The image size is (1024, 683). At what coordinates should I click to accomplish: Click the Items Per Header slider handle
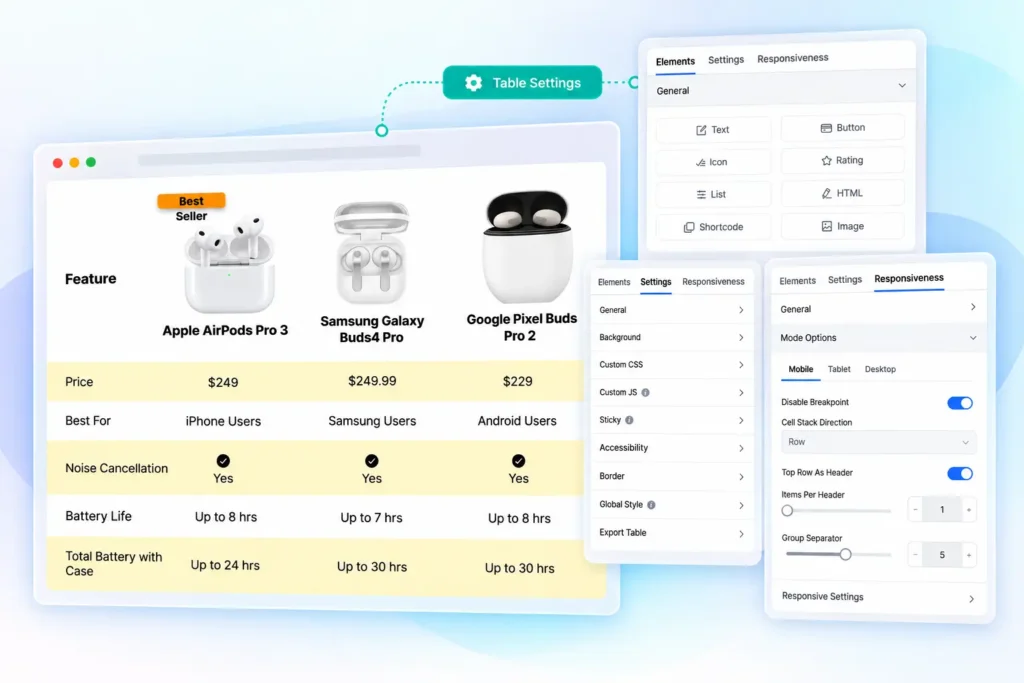[788, 511]
